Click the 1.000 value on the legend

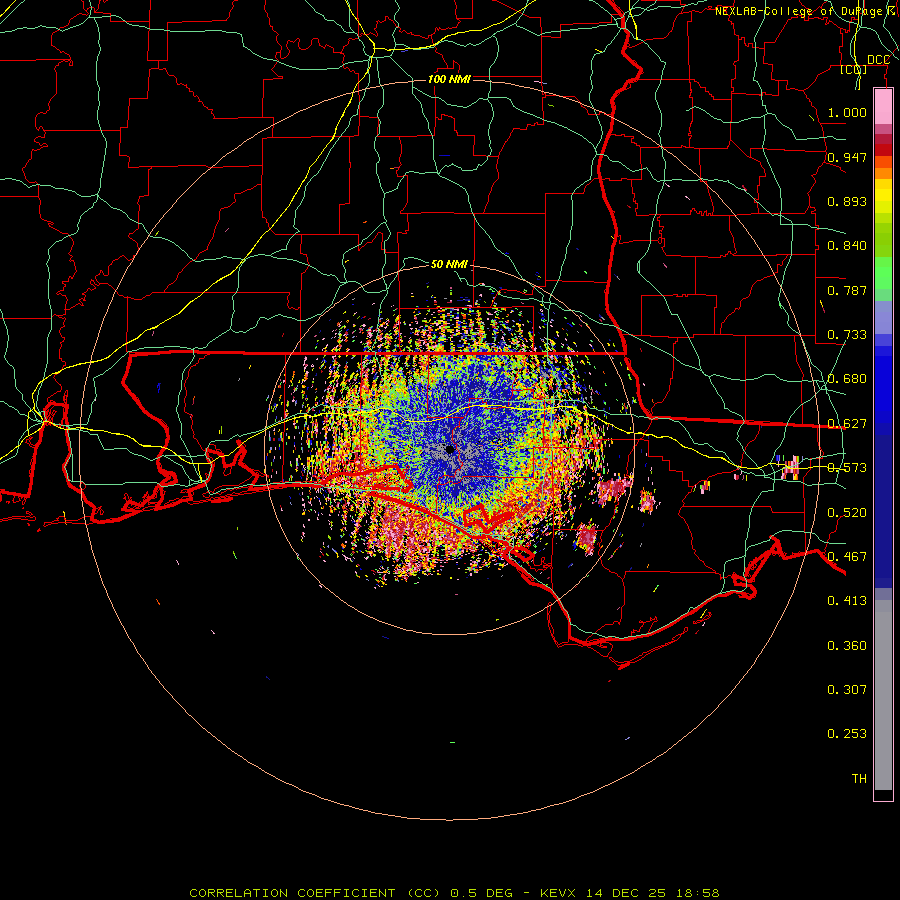847,112
